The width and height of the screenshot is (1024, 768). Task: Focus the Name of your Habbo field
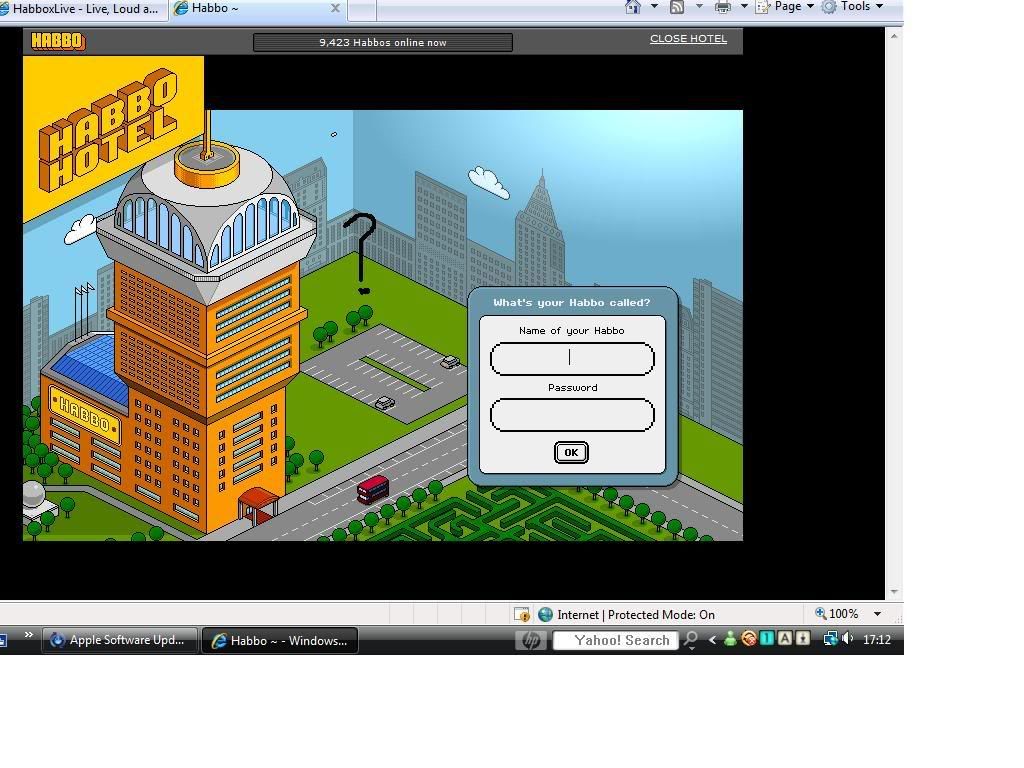point(572,359)
